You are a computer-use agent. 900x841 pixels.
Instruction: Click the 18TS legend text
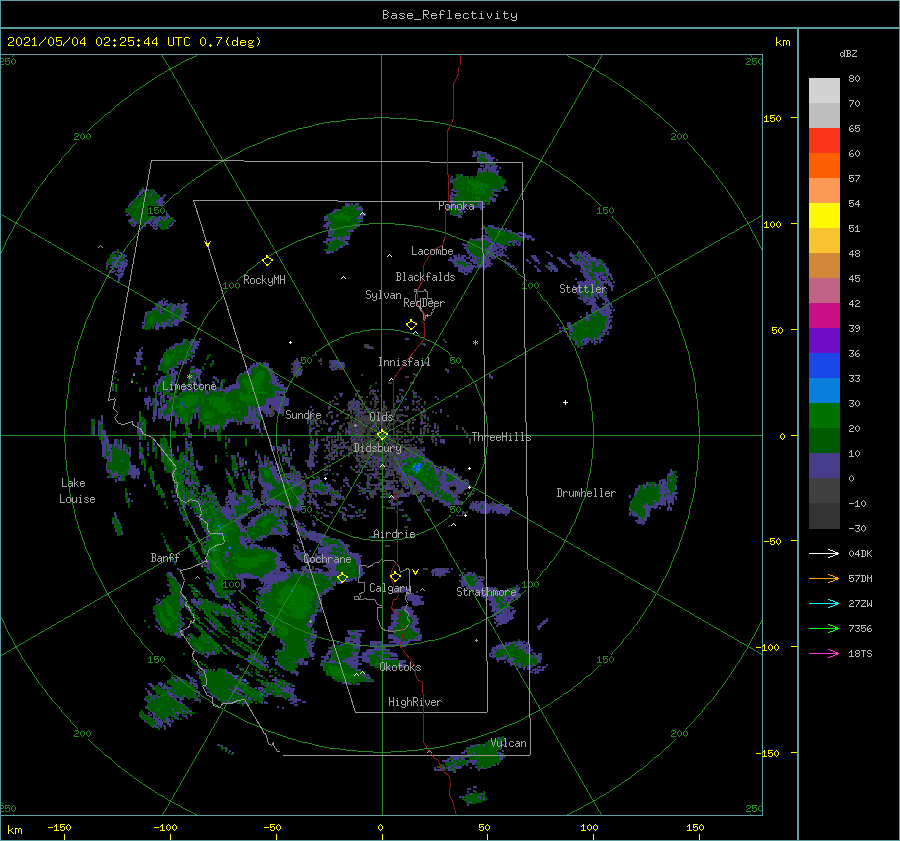pyautogui.click(x=860, y=653)
